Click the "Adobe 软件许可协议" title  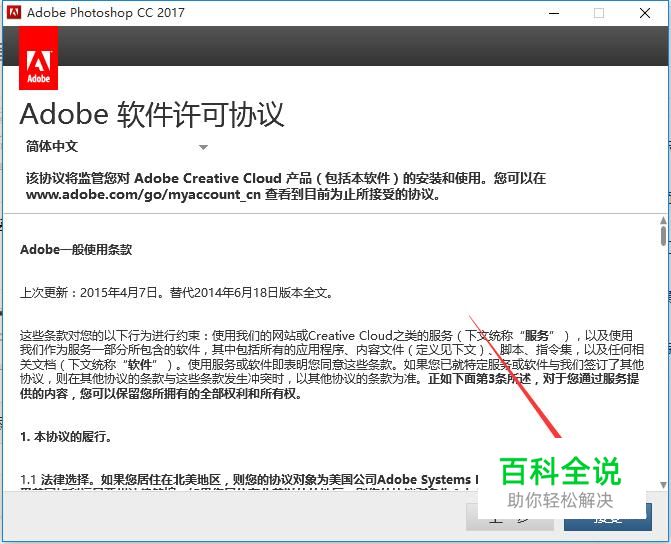(x=152, y=115)
